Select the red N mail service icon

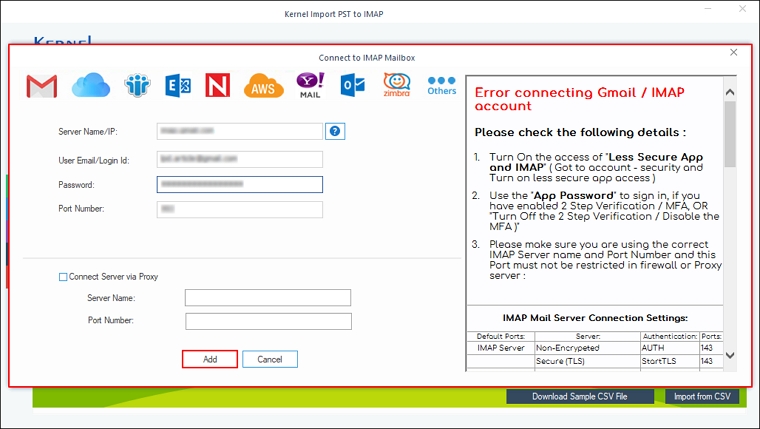tap(218, 85)
